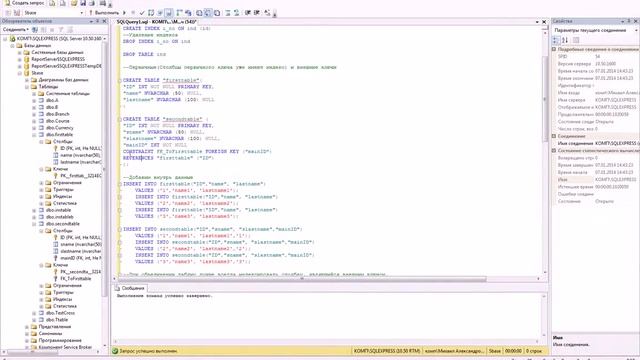Expand the Диаграммы баз данных folder
640x360 pixels.
point(27,80)
